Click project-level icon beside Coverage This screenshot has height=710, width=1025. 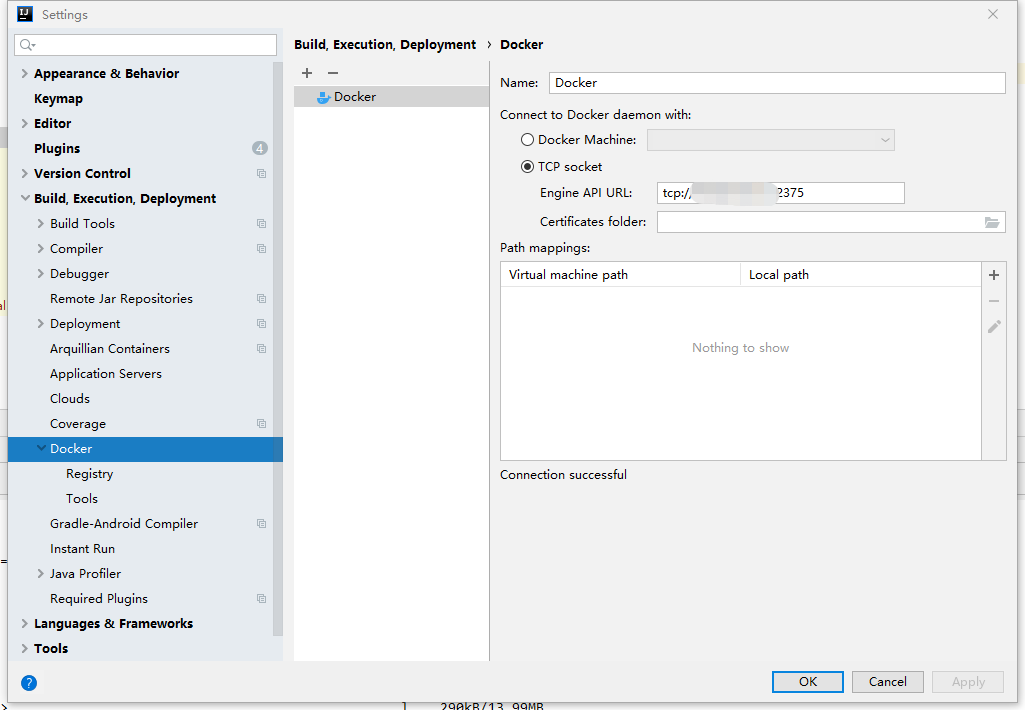click(261, 424)
